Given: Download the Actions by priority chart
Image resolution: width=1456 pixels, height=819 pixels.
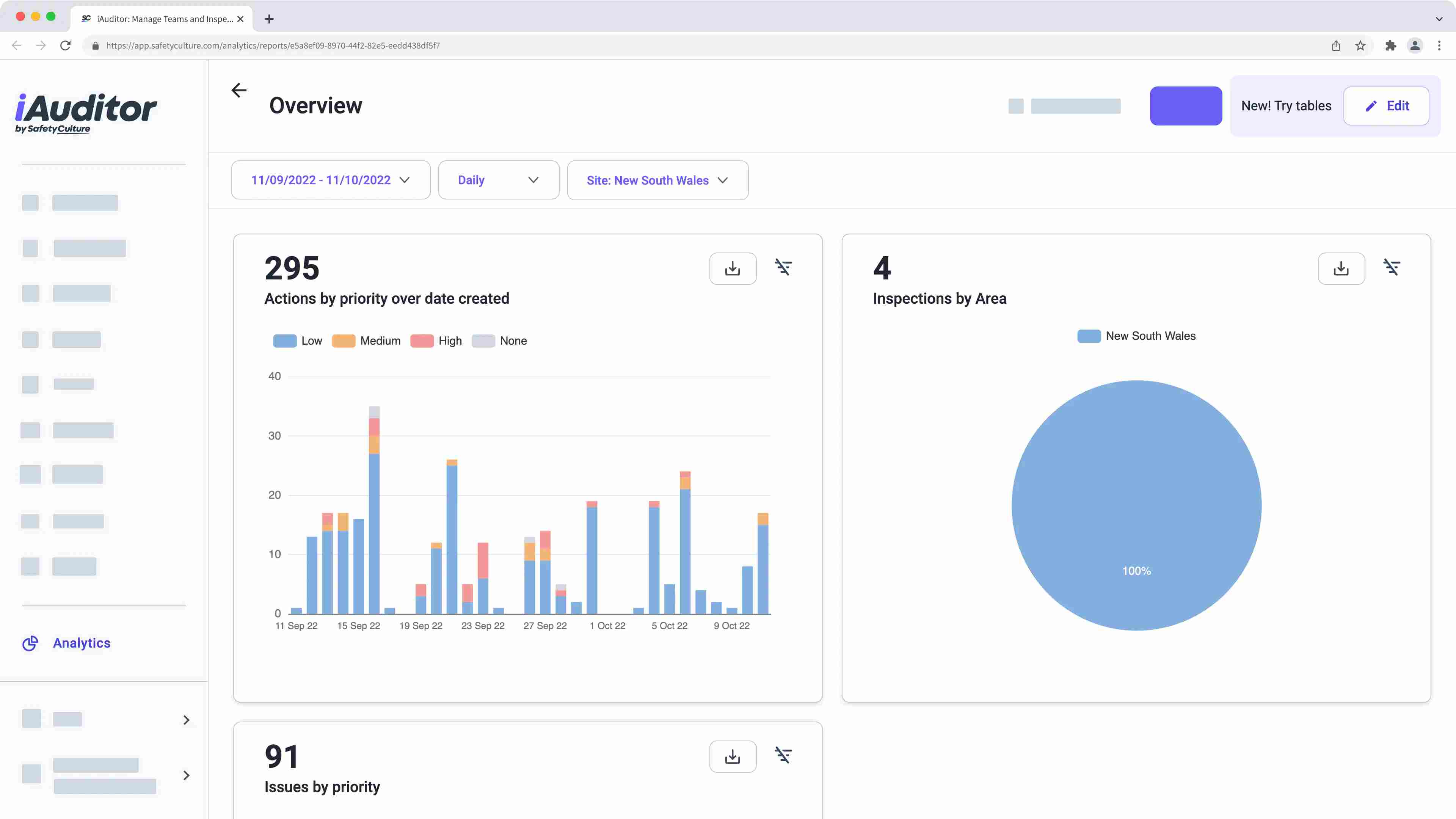Looking at the screenshot, I should [733, 268].
